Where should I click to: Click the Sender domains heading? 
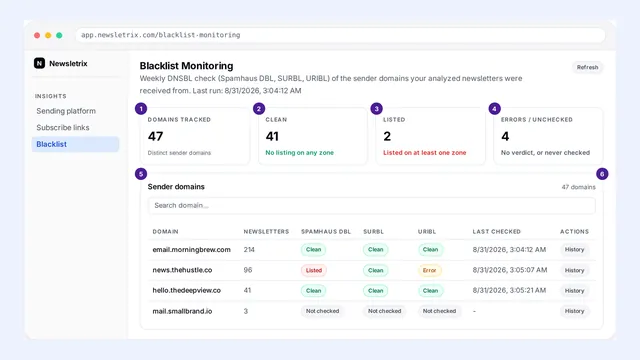pos(176,187)
